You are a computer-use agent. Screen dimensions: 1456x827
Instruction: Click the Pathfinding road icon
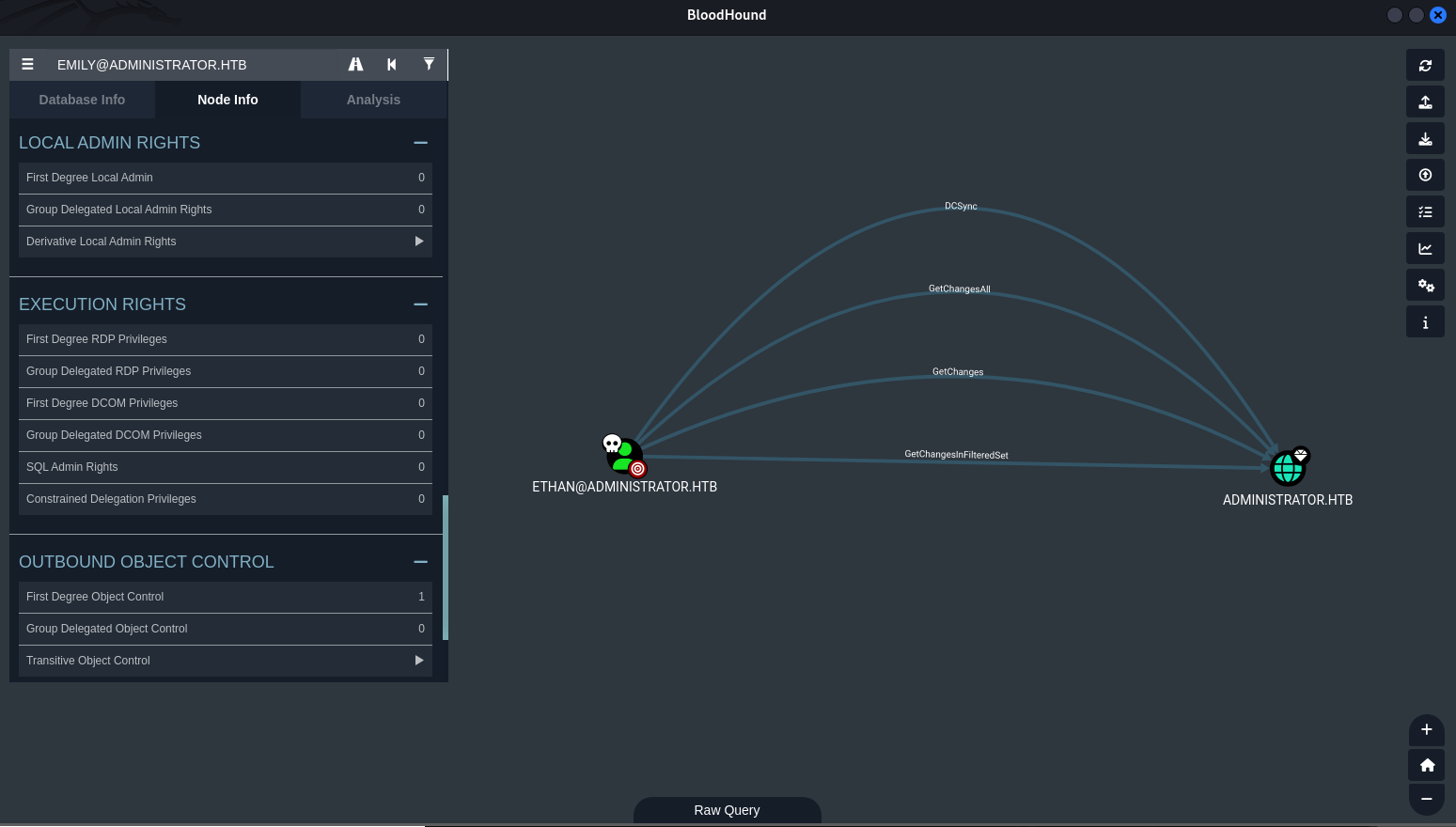pyautogui.click(x=355, y=65)
